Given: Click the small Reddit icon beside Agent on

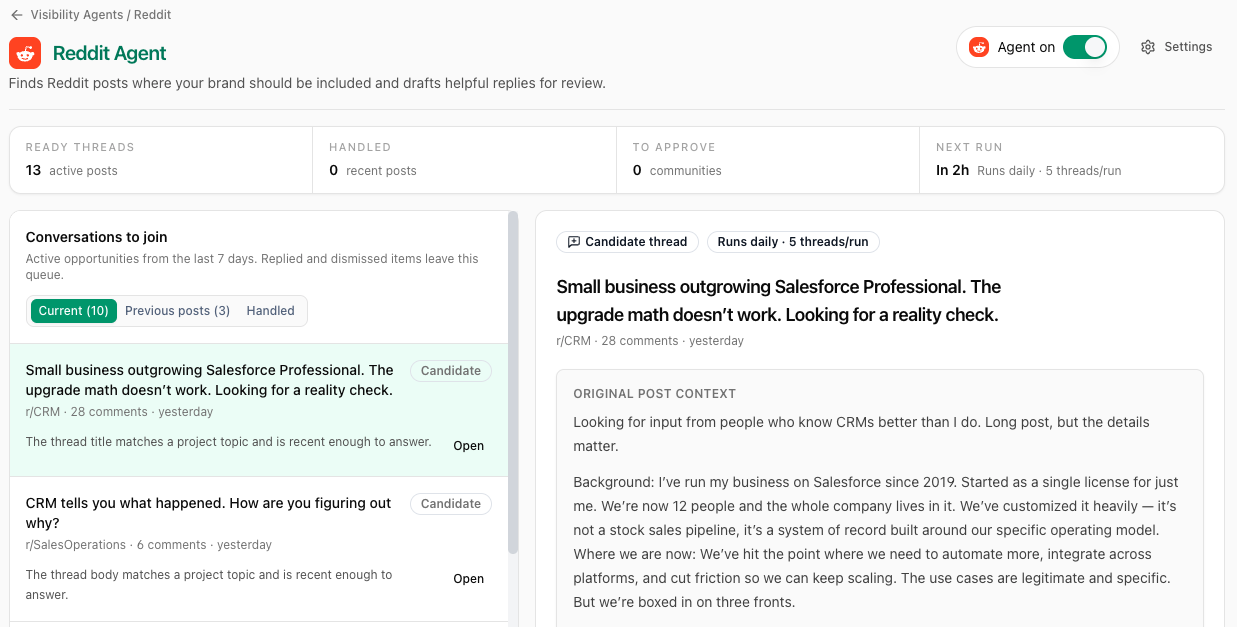Looking at the screenshot, I should 979,47.
